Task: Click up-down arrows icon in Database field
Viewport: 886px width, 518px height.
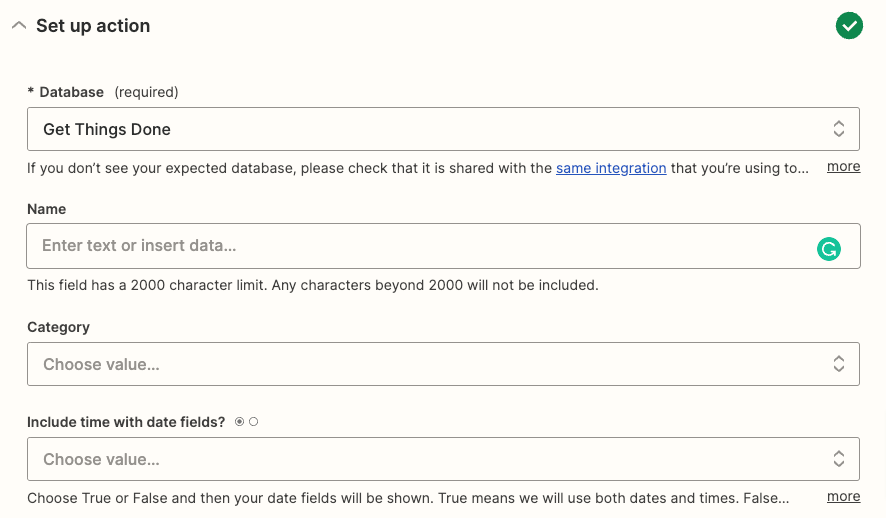Action: pos(839,129)
